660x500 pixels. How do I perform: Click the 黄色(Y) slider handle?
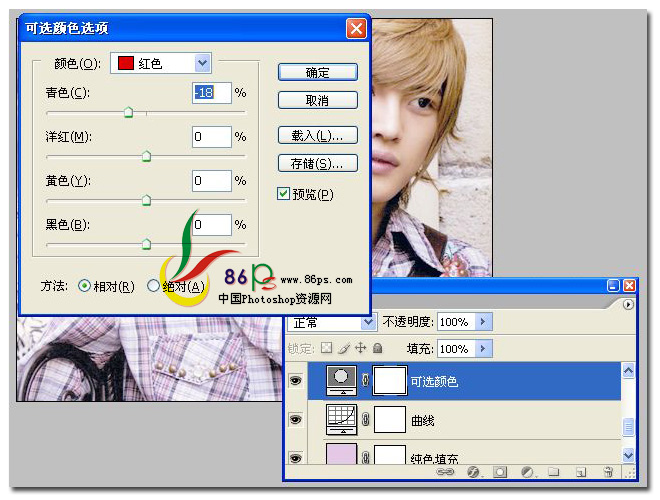point(146,199)
